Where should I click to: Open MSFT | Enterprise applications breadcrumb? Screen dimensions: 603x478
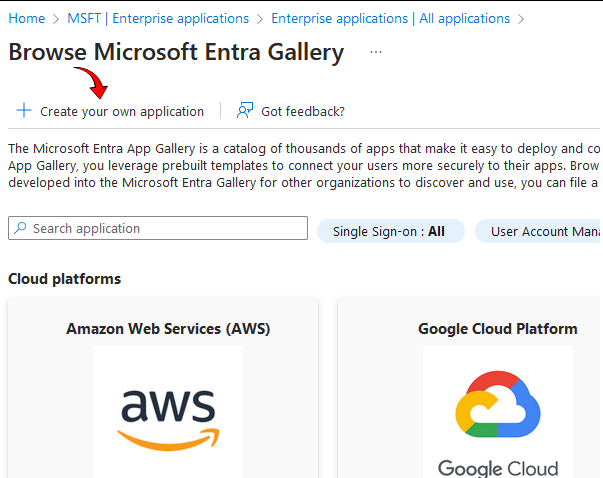[x=158, y=18]
